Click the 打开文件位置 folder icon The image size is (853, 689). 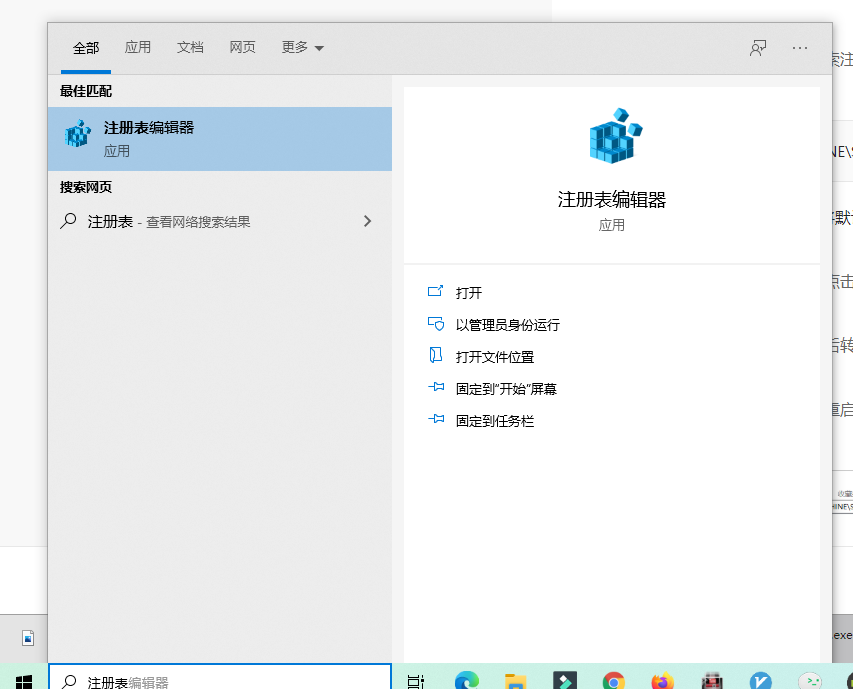click(x=434, y=356)
